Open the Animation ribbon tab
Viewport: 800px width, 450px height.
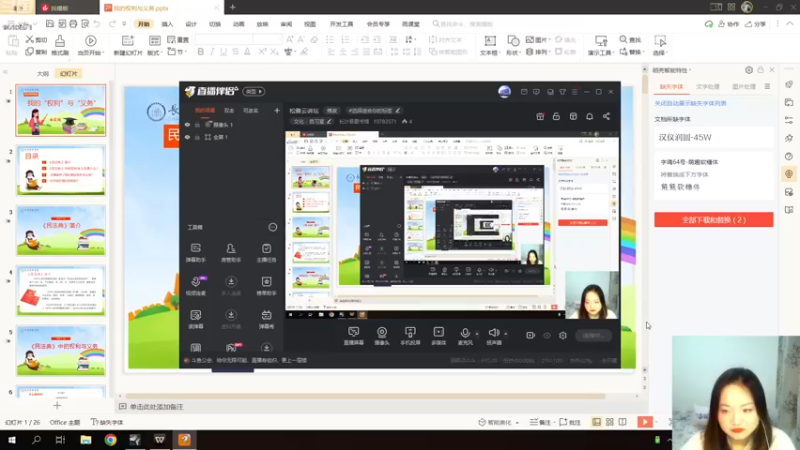tap(238, 24)
